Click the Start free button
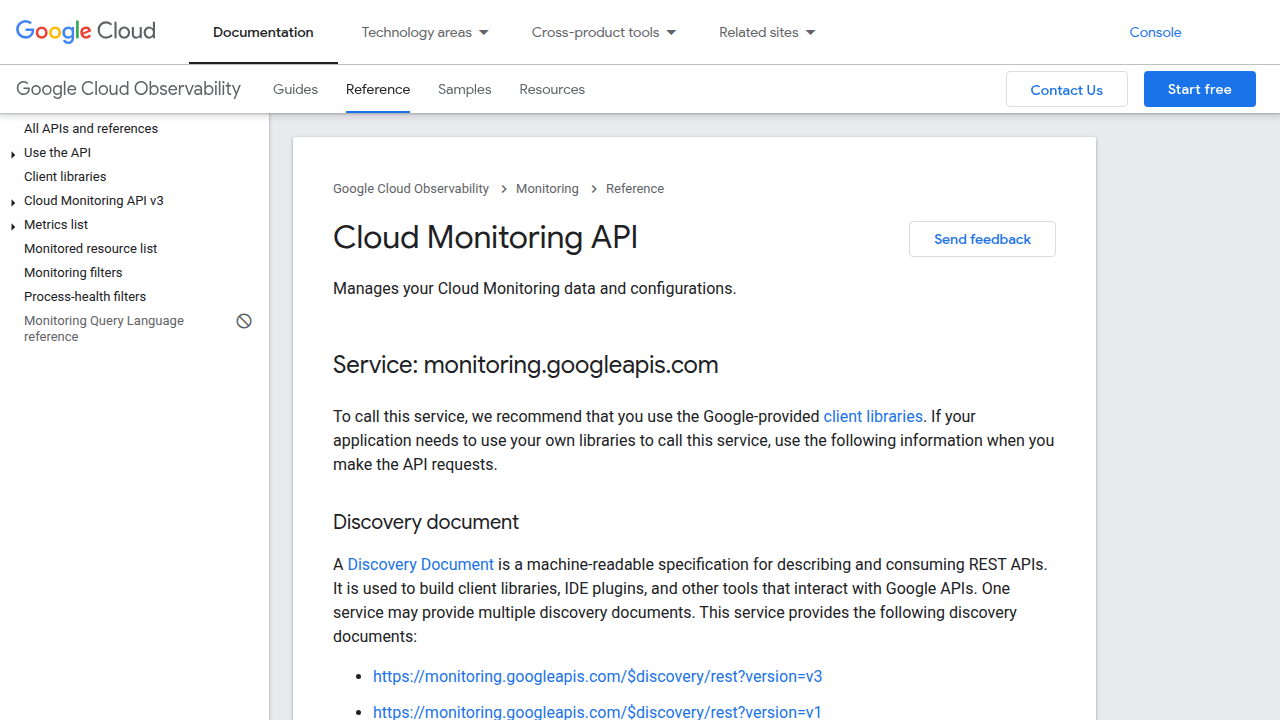 pyautogui.click(x=1200, y=89)
